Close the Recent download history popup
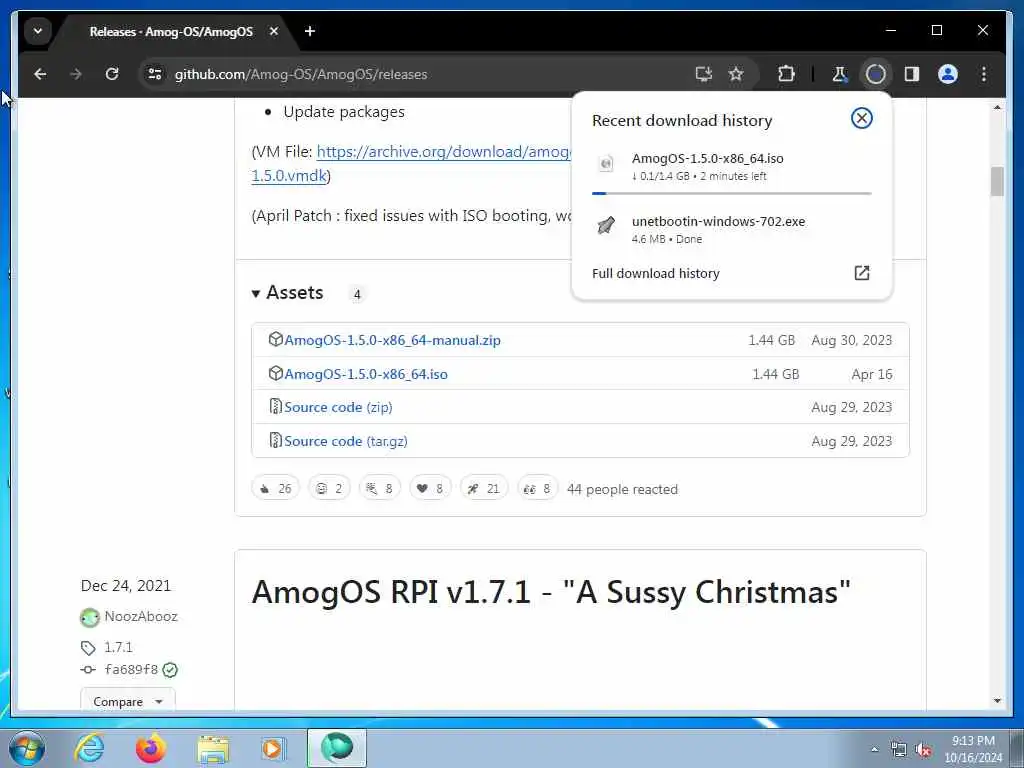 coord(861,118)
